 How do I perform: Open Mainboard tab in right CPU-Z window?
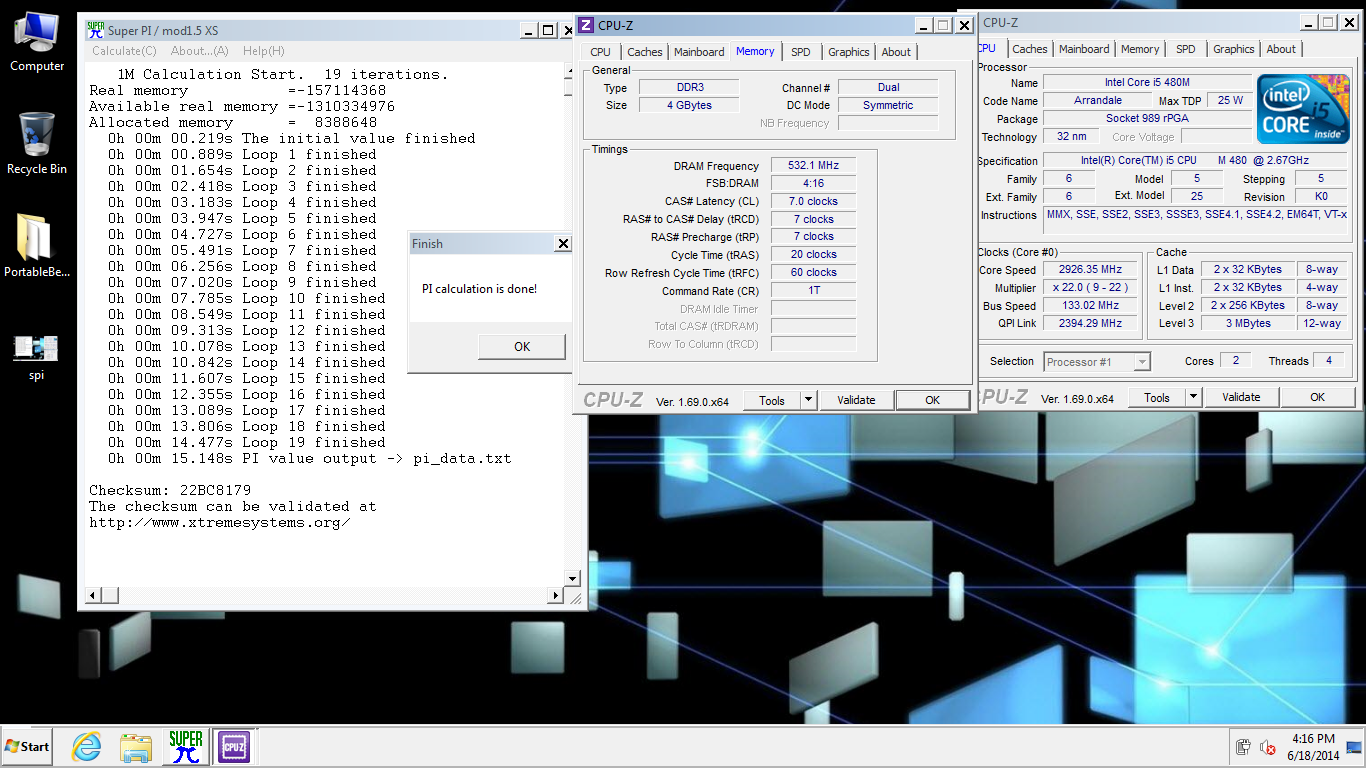pyautogui.click(x=1084, y=49)
